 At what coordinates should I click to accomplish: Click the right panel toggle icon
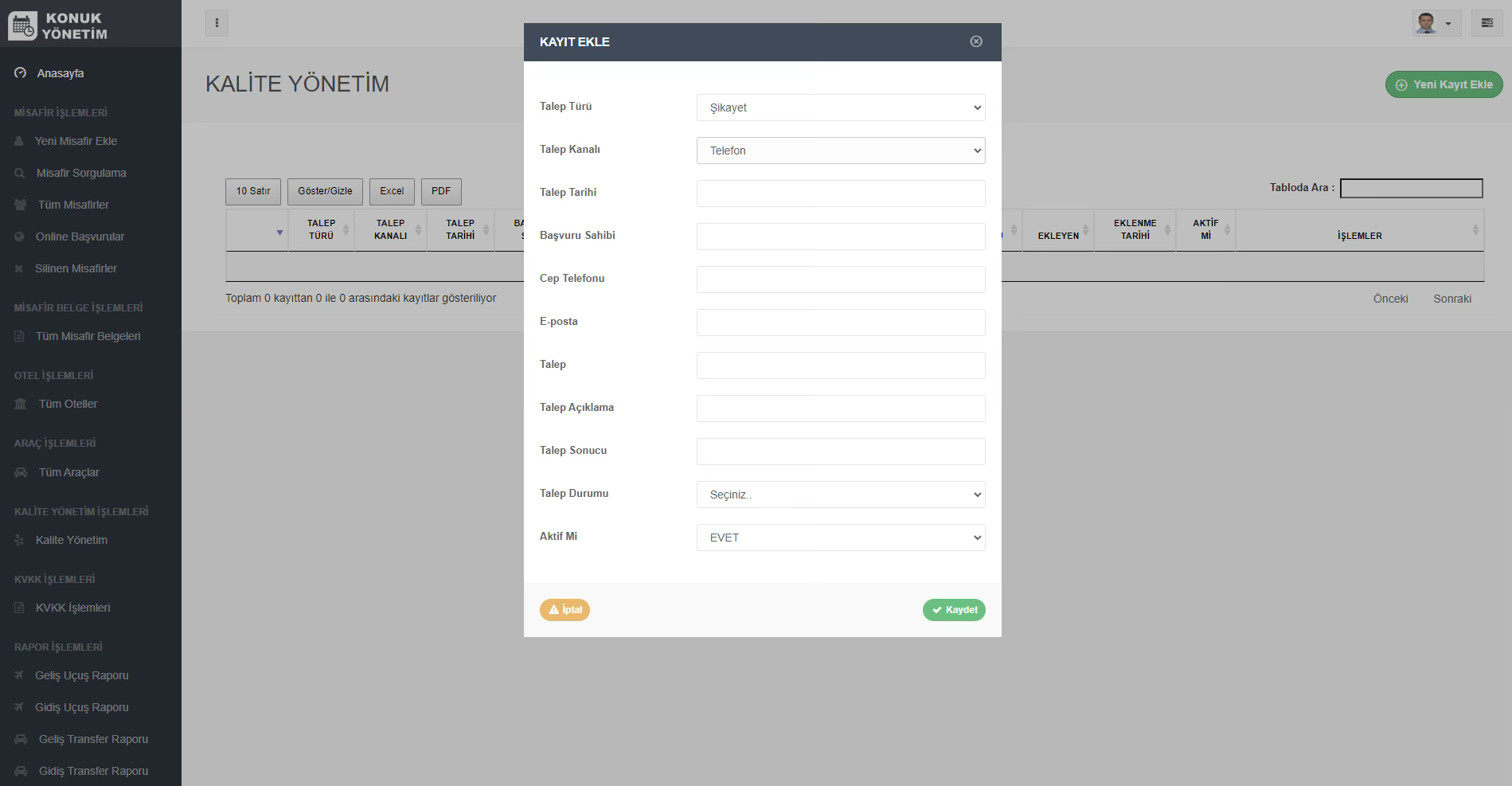(x=1487, y=23)
